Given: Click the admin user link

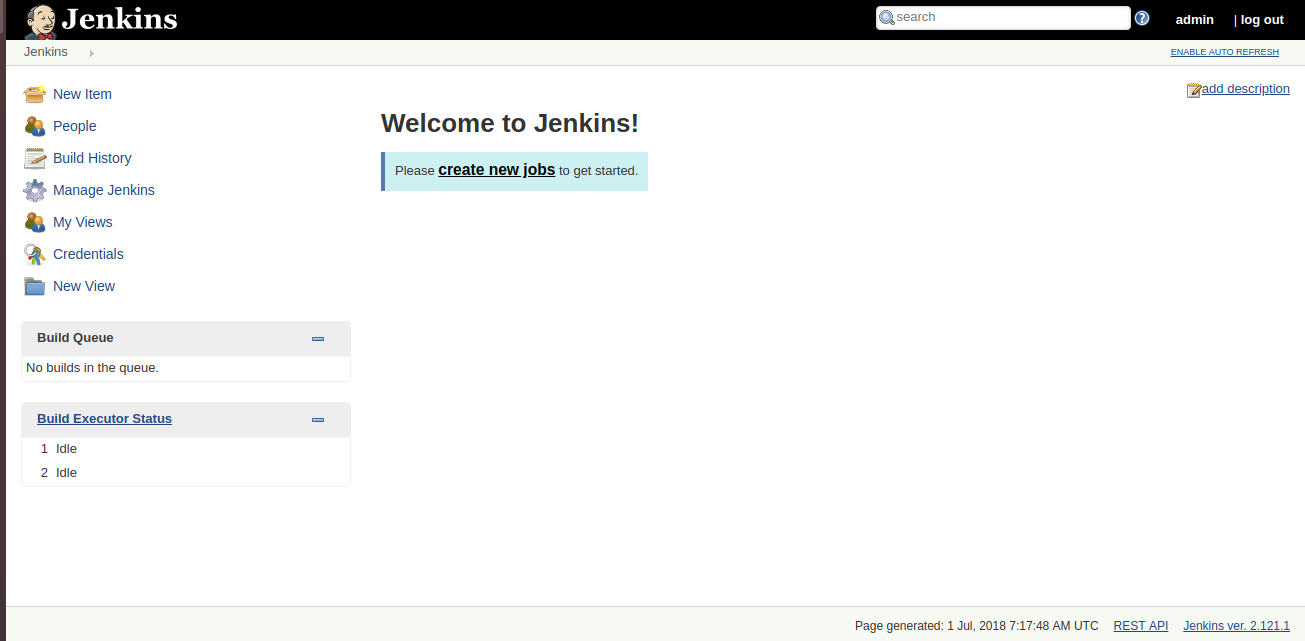Looking at the screenshot, I should point(1195,20).
